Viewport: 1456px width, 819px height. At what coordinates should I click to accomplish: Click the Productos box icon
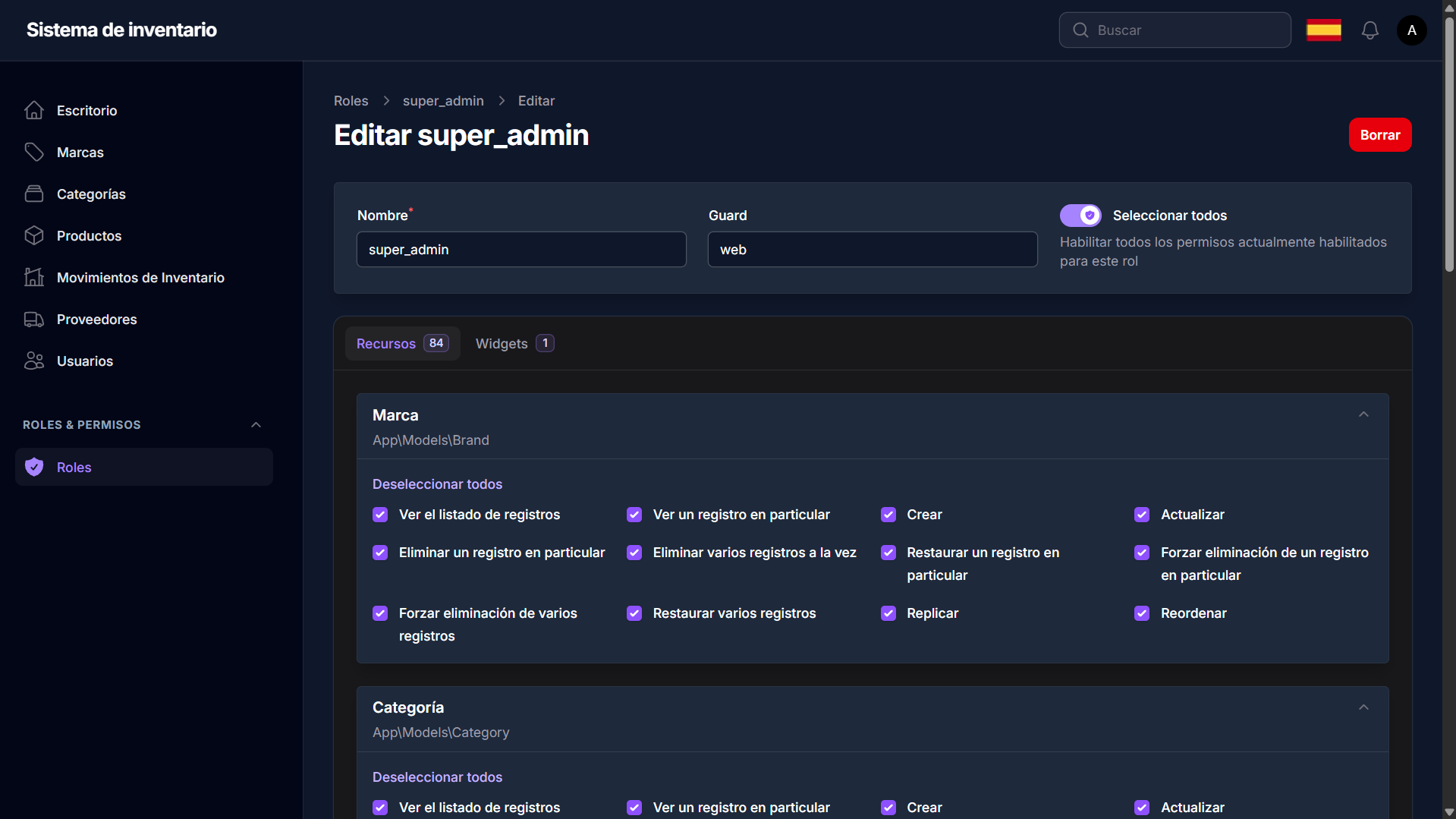(34, 235)
